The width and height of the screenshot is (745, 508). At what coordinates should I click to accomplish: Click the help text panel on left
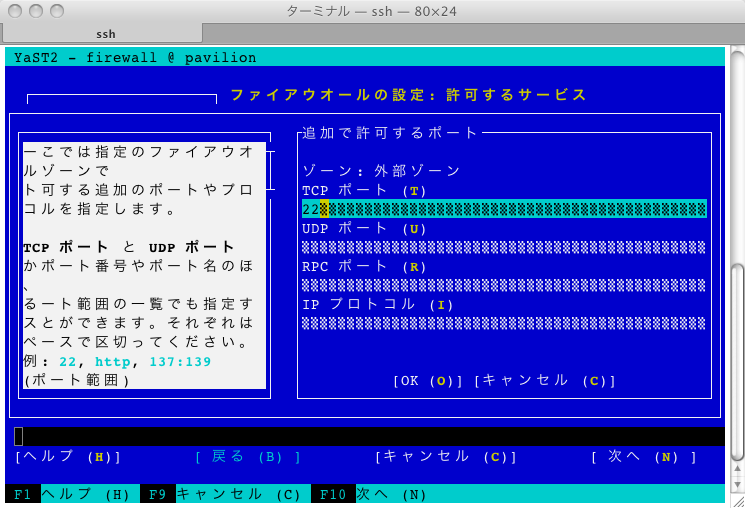(145, 265)
